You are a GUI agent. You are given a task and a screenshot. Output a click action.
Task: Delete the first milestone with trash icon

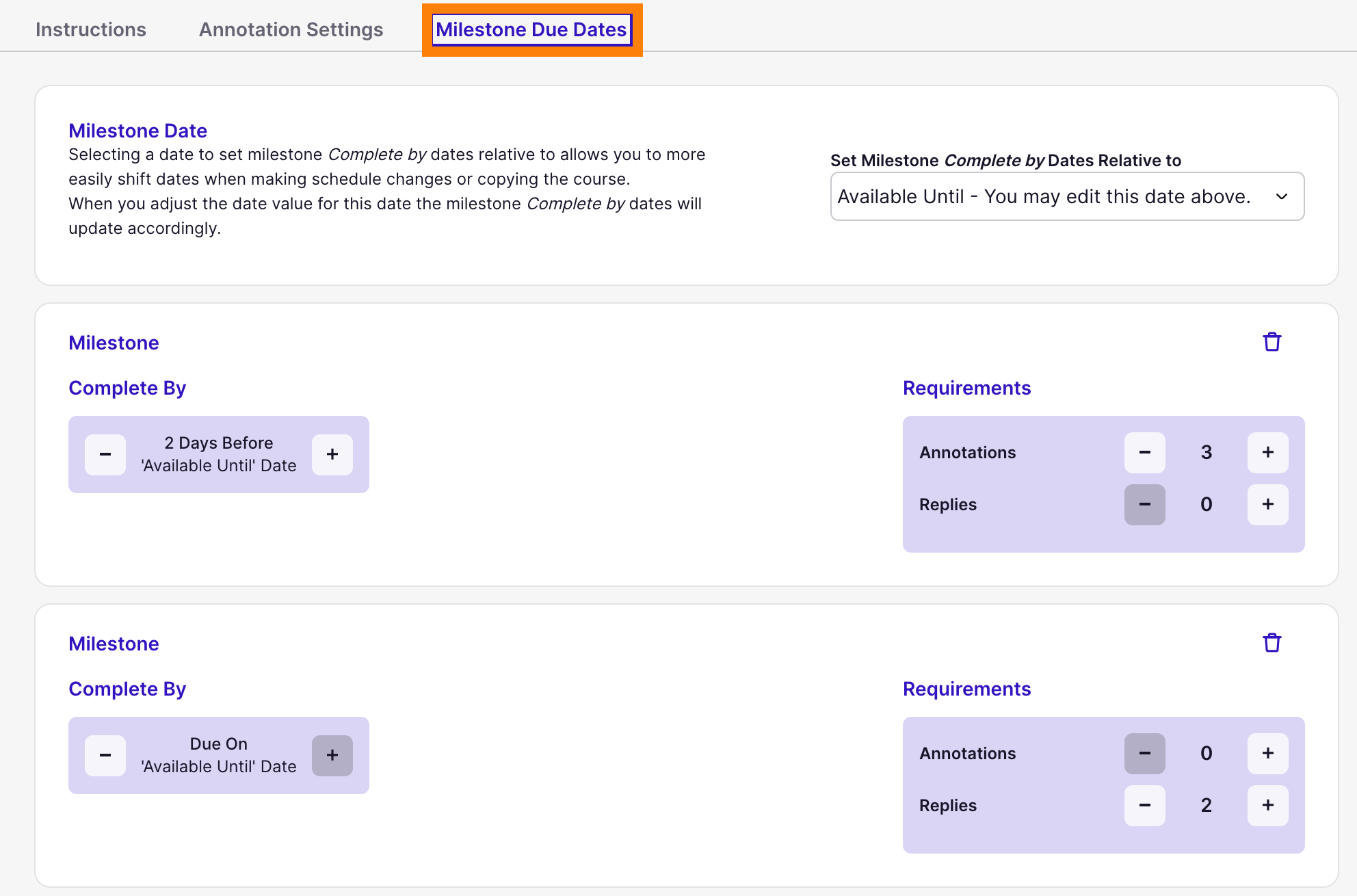tap(1272, 342)
